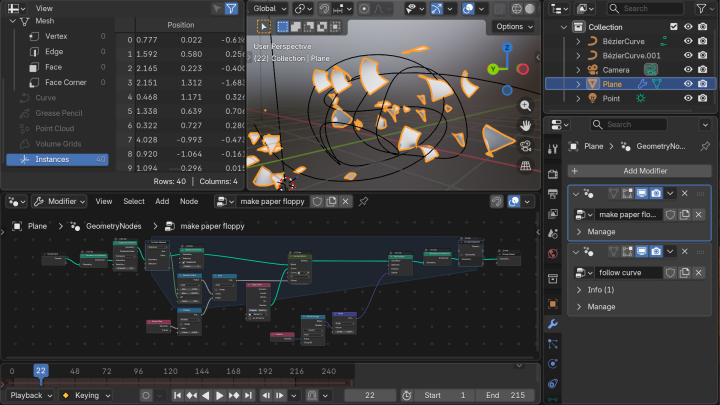Open the Global transform orientation dropdown
720x405 pixels.
[x=271, y=8]
